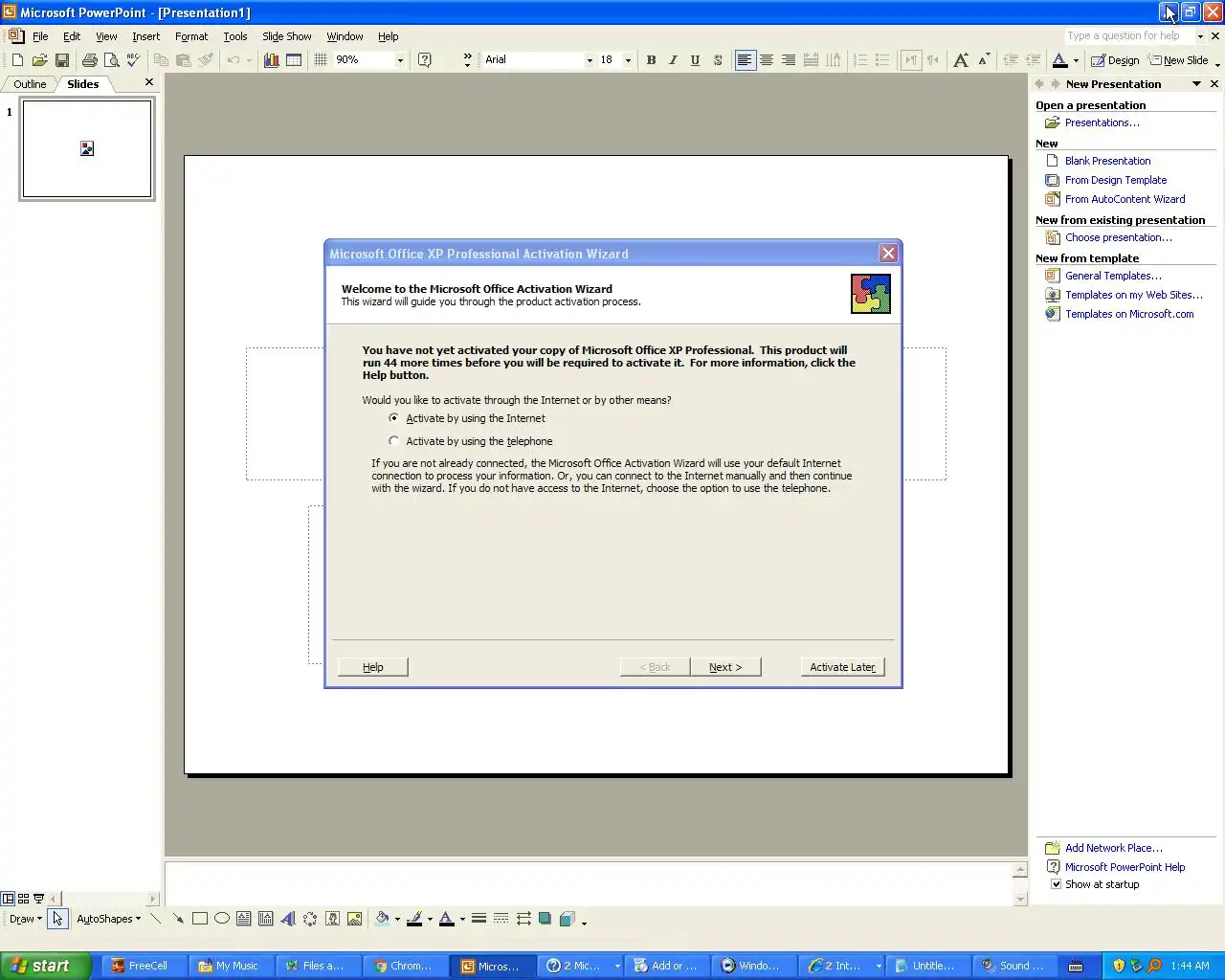Screen dimensions: 1225x980
Task: Select the Rectangle drawing tool
Action: (200, 919)
